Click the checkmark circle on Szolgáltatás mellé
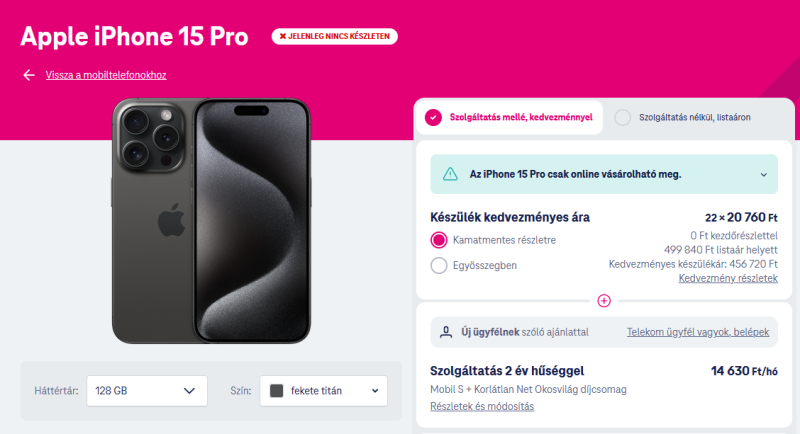 pos(433,117)
